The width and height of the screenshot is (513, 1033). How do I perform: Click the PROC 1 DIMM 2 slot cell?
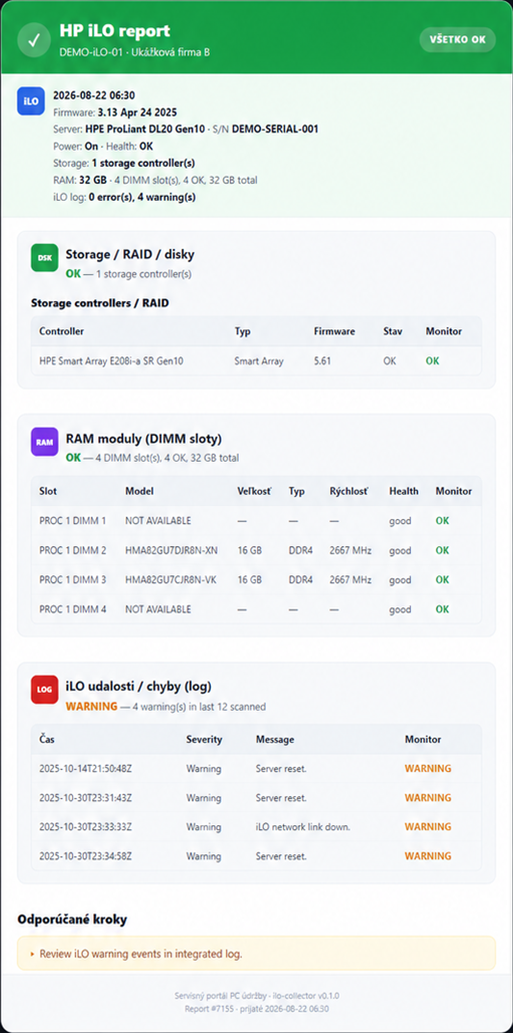pyautogui.click(x=72, y=551)
